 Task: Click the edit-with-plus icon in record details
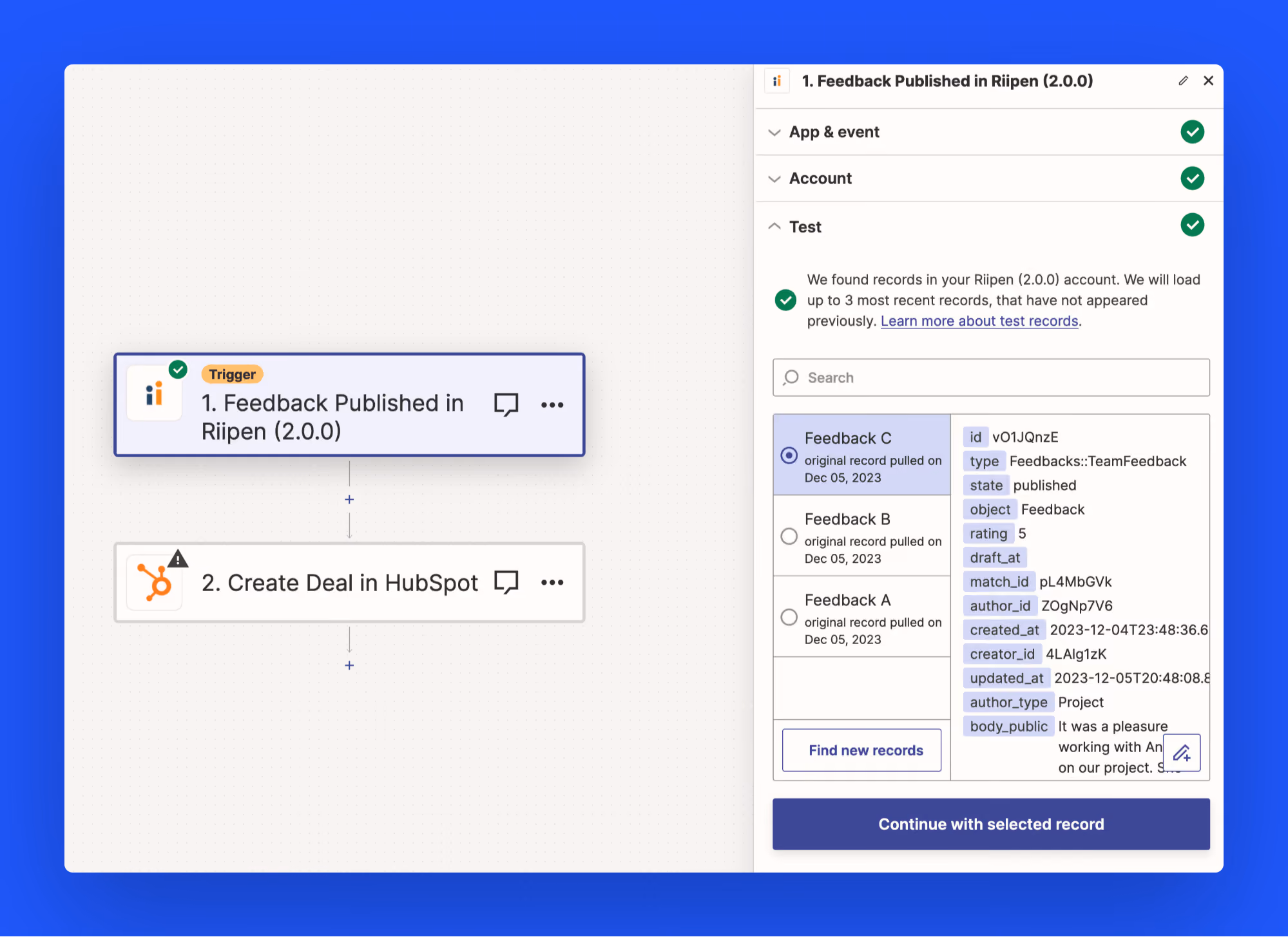[1182, 752]
